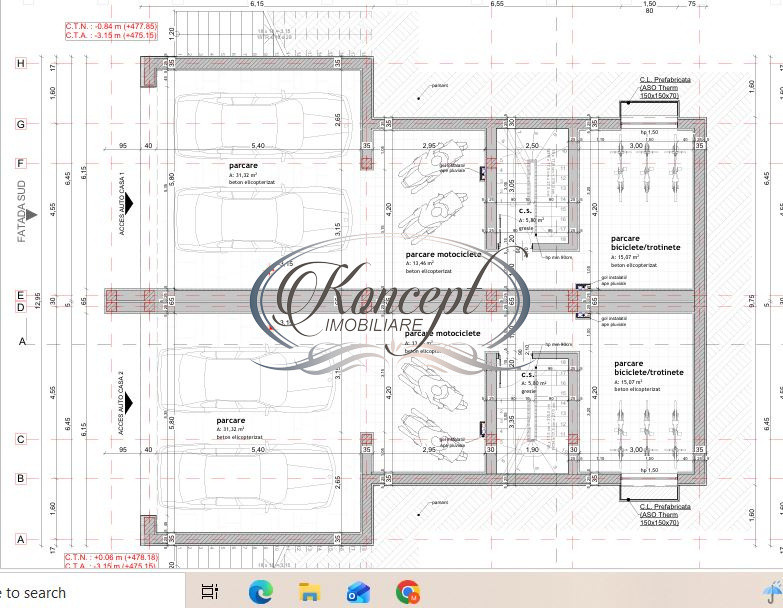Click the Task View taskbar icon
Viewport: 783px width, 608px height.
click(210, 592)
